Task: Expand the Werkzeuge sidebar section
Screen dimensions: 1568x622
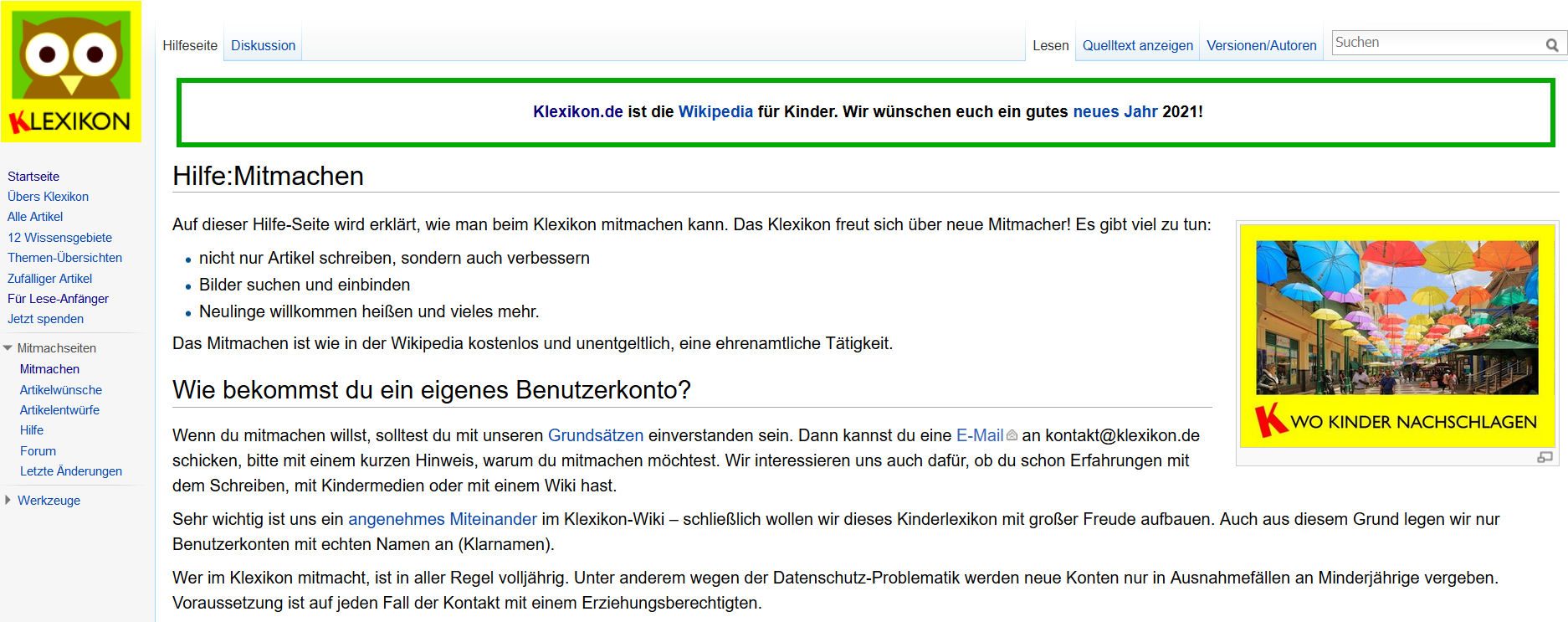Action: (8, 501)
